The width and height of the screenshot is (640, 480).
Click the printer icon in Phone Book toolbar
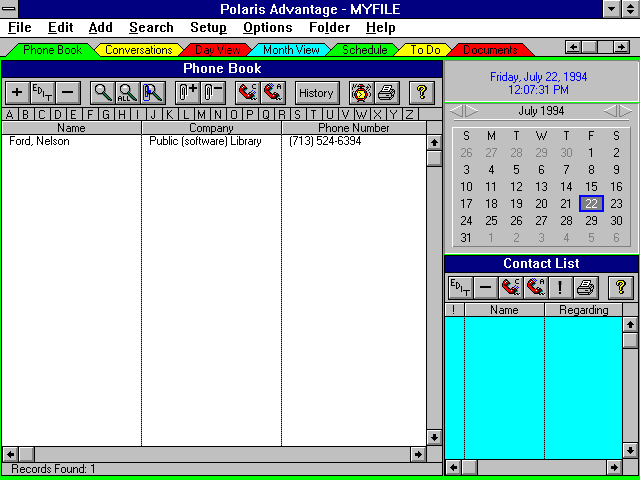click(x=386, y=93)
